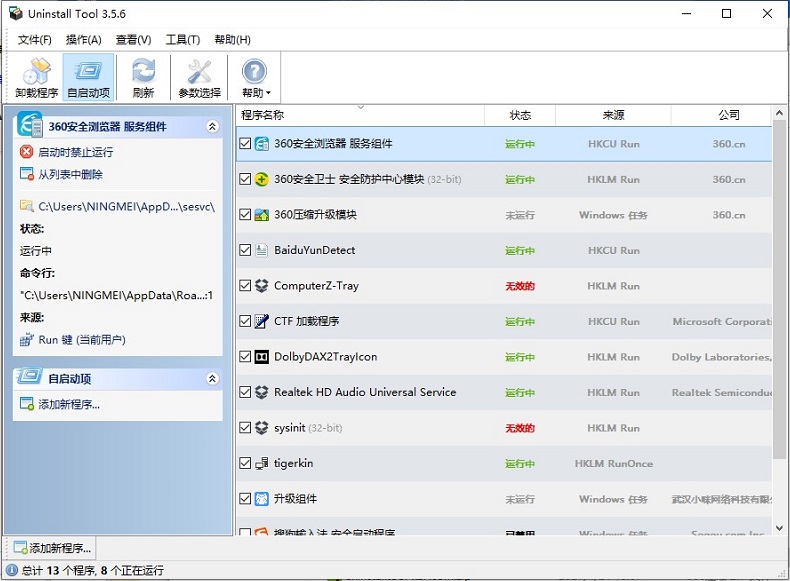Click the sysinit row icon

(x=261, y=428)
